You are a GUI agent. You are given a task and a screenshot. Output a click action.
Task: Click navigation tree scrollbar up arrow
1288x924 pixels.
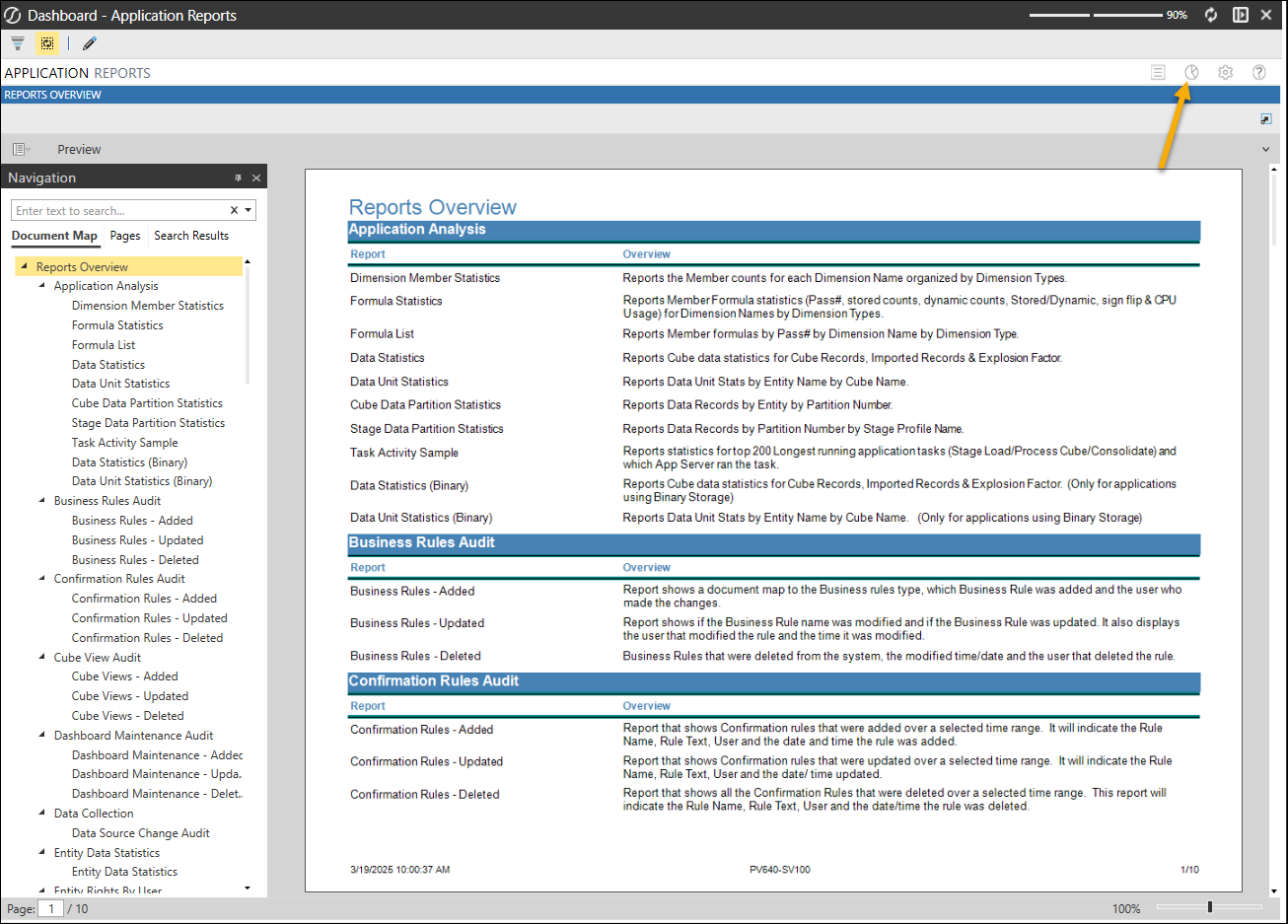click(247, 261)
